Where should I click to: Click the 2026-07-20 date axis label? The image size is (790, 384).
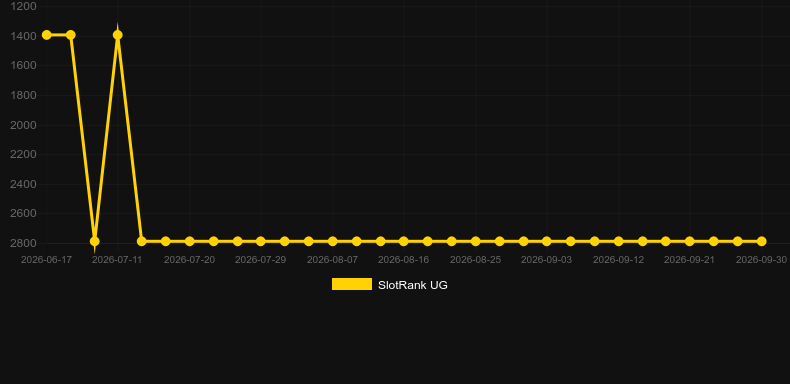click(189, 260)
